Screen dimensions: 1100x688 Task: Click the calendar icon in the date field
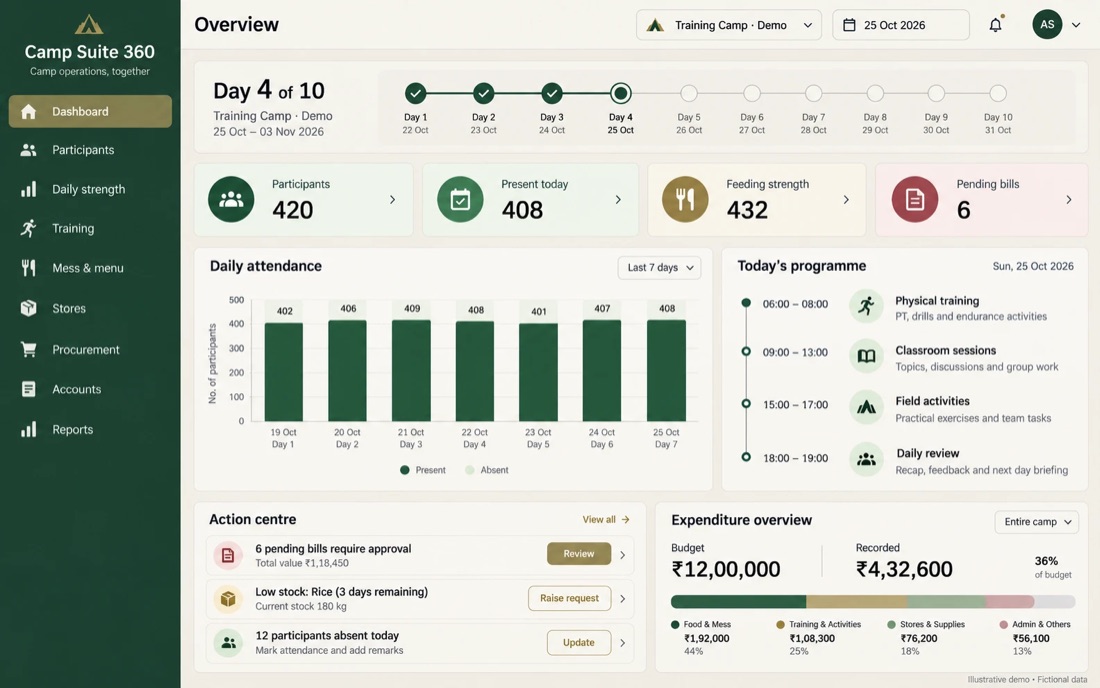[849, 25]
